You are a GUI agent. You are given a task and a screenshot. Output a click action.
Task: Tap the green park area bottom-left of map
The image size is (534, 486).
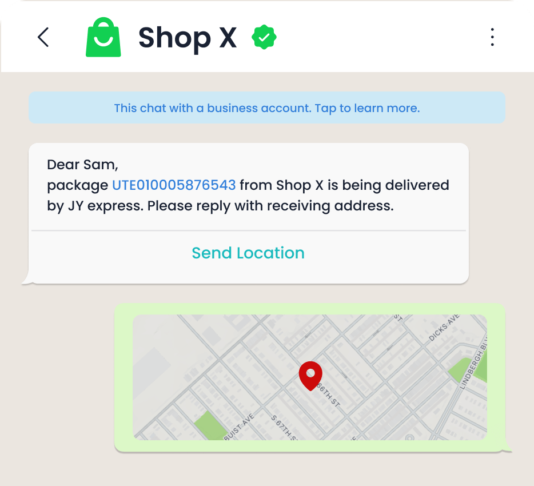(211, 426)
